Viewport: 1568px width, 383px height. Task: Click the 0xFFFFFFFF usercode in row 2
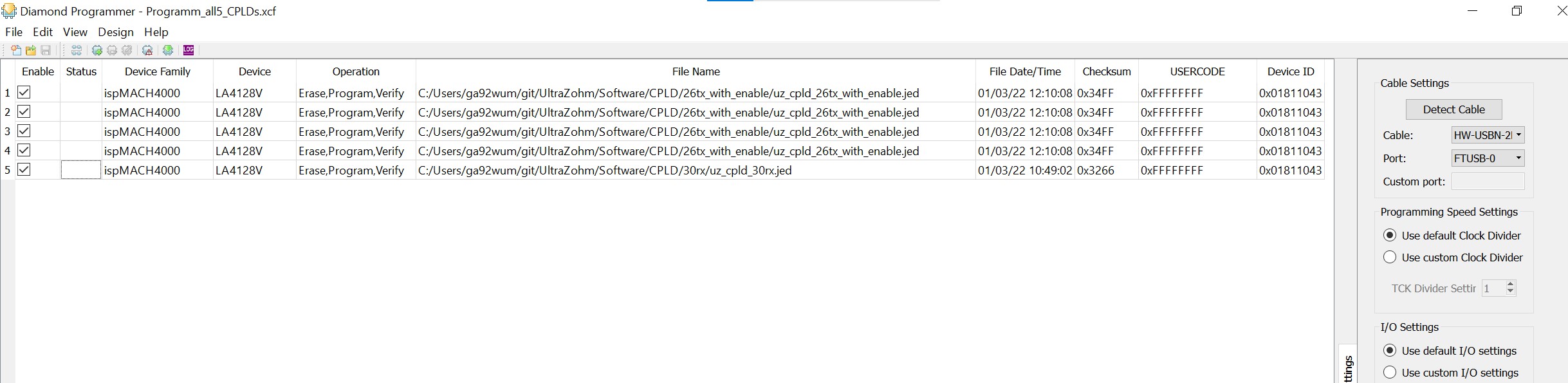pos(1197,112)
